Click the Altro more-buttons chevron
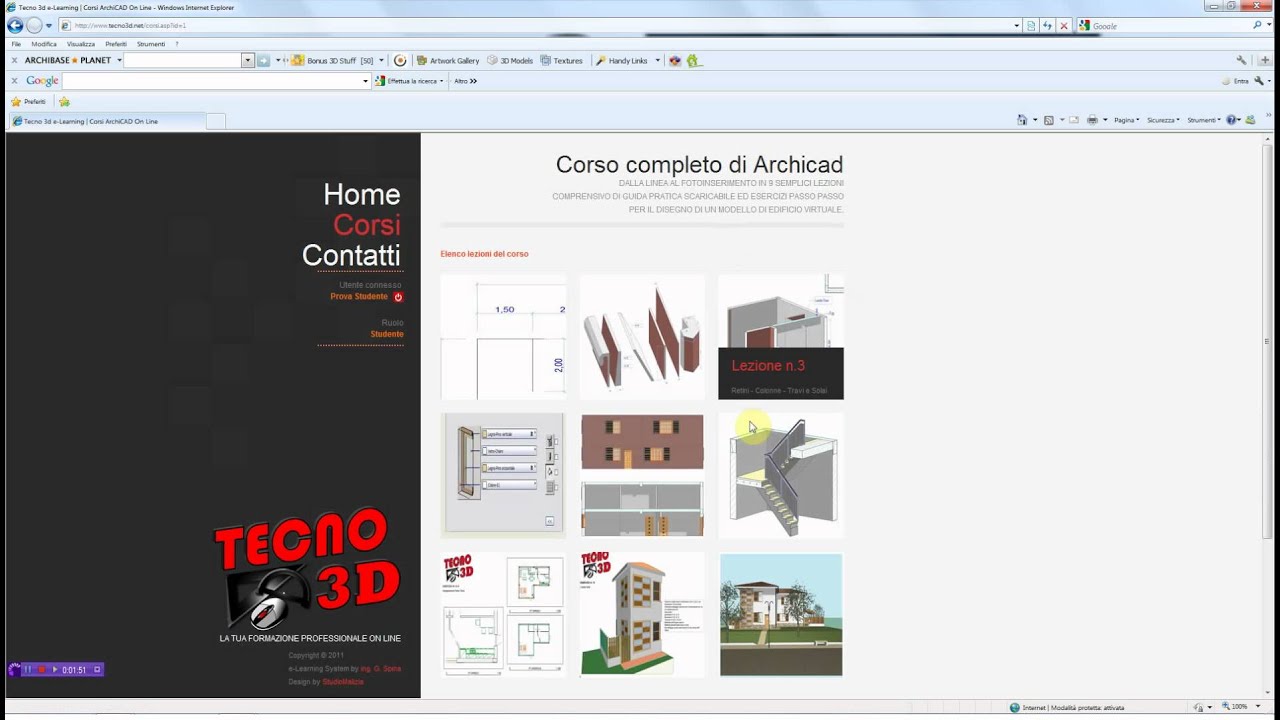This screenshot has height=720, width=1280. coord(465,81)
